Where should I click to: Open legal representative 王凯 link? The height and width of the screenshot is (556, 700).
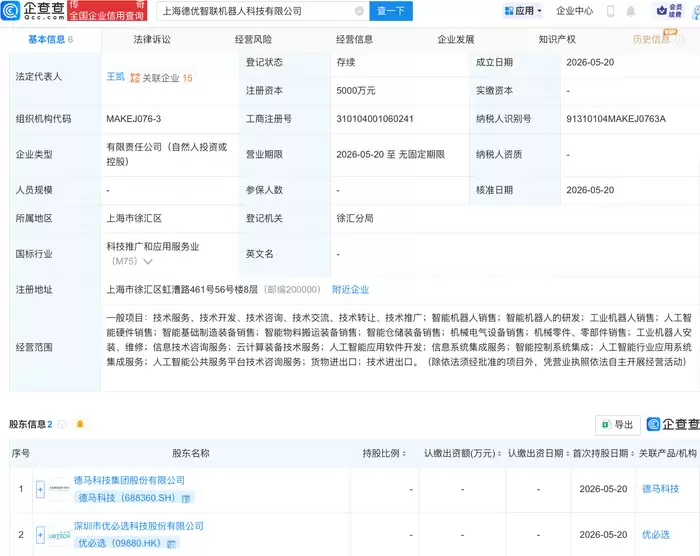[x=115, y=77]
